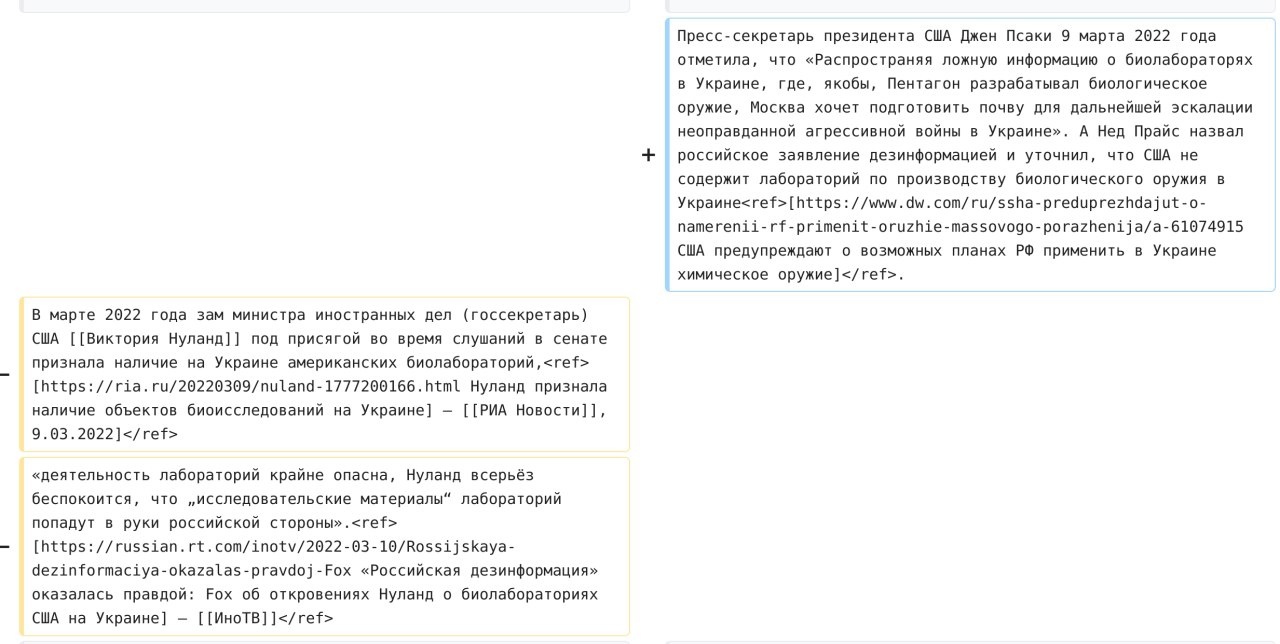
Task: Click the phrase «химическое оружие» before the closing ref
Action: pos(757,275)
